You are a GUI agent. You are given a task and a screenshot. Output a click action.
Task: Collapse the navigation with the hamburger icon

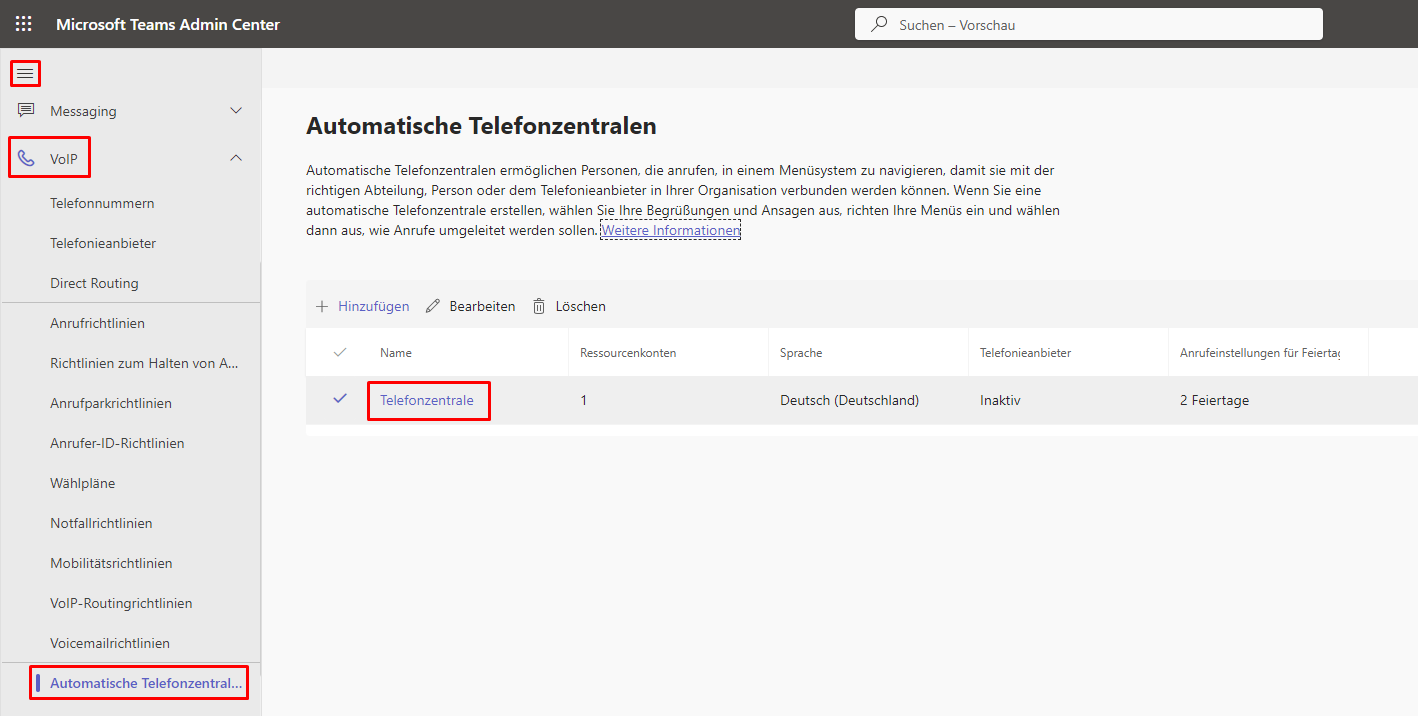(25, 74)
